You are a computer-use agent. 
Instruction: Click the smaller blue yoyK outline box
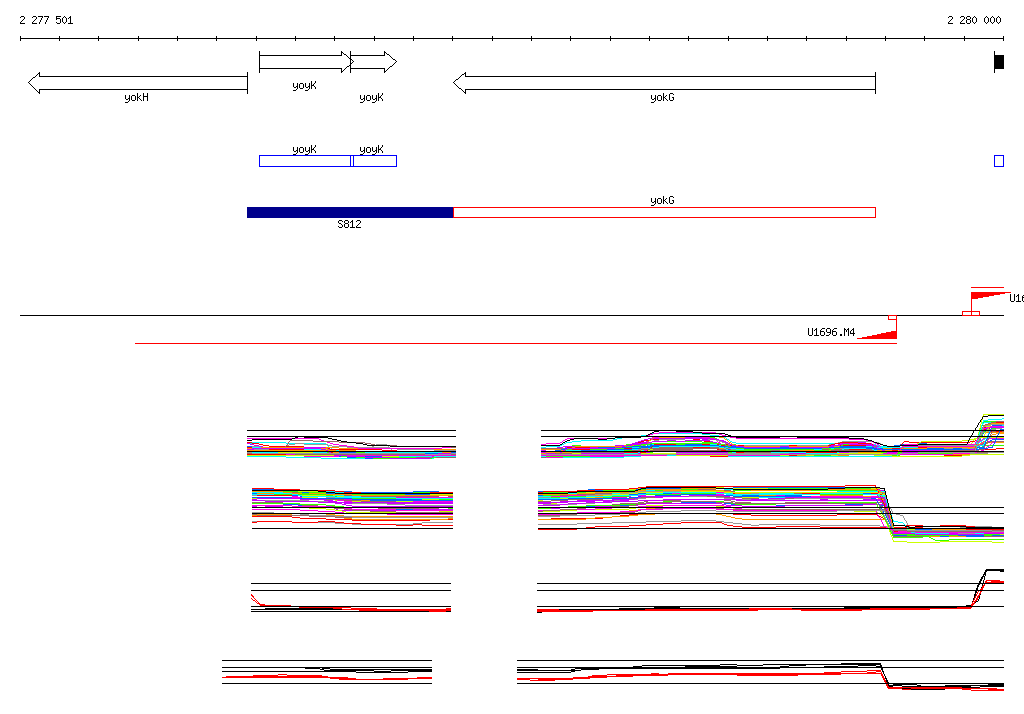pyautogui.click(x=375, y=161)
